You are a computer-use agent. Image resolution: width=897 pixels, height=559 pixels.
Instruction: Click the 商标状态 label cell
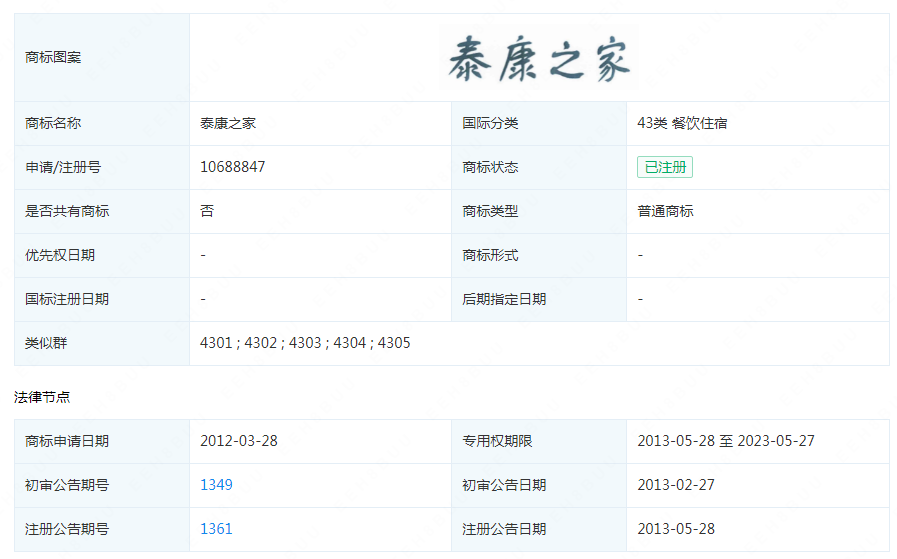click(x=539, y=168)
